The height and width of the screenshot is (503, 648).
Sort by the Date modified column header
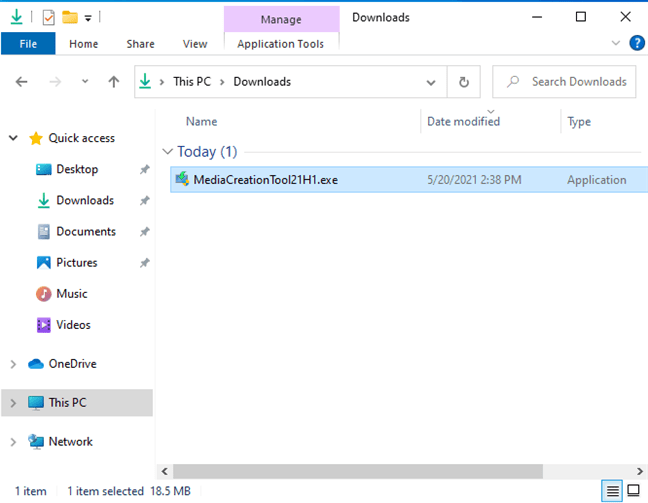pyautogui.click(x=463, y=122)
